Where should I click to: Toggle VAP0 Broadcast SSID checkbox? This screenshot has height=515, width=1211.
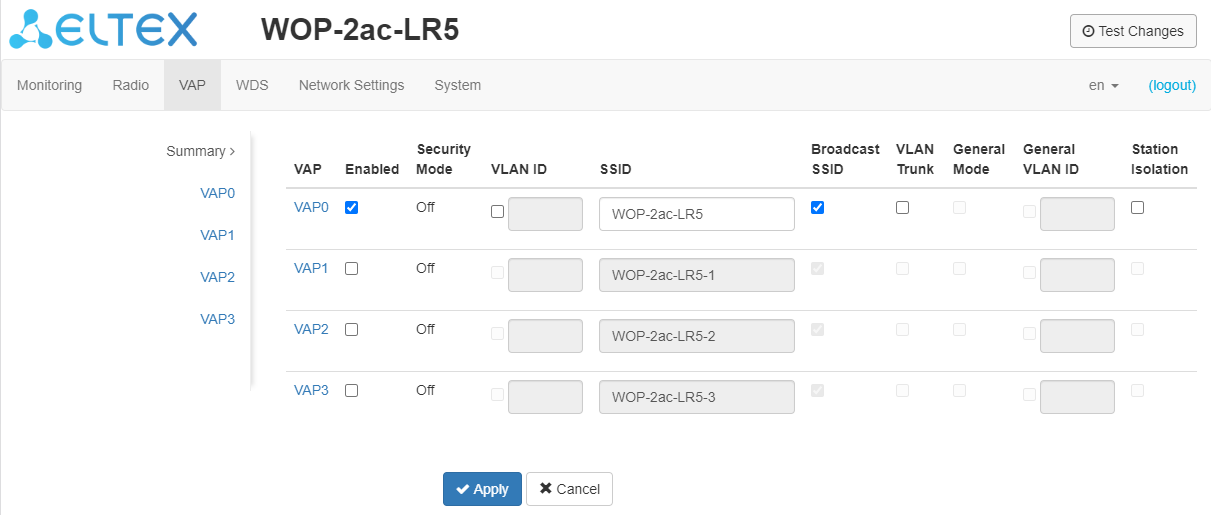818,208
